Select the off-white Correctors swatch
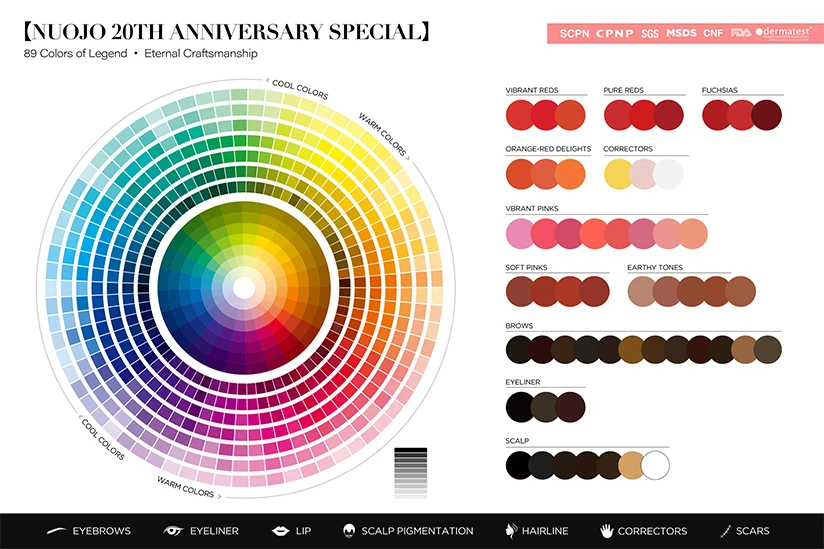Viewport: 824px width, 549px height. [x=668, y=174]
